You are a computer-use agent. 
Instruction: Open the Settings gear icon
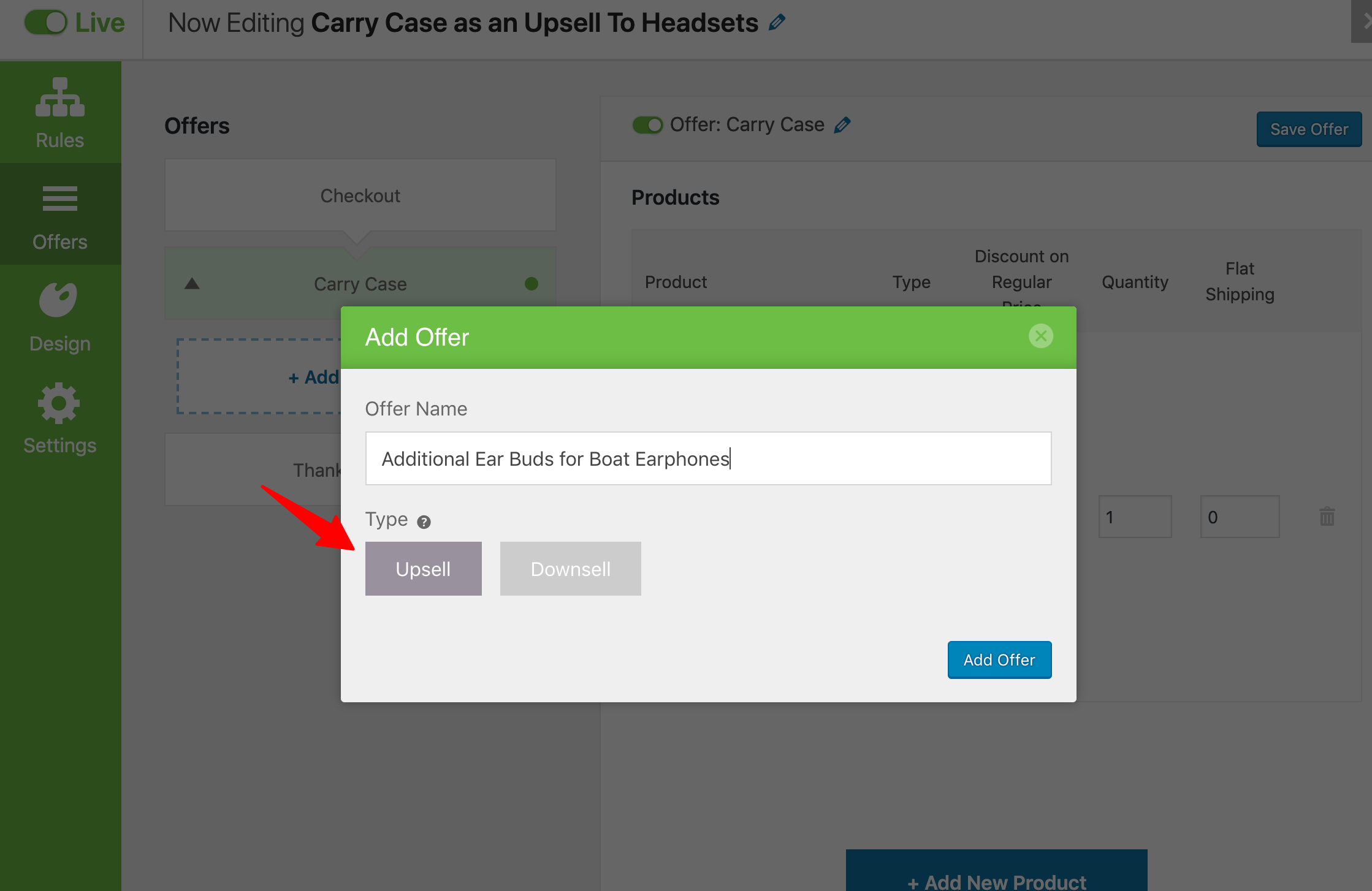pyautogui.click(x=59, y=403)
